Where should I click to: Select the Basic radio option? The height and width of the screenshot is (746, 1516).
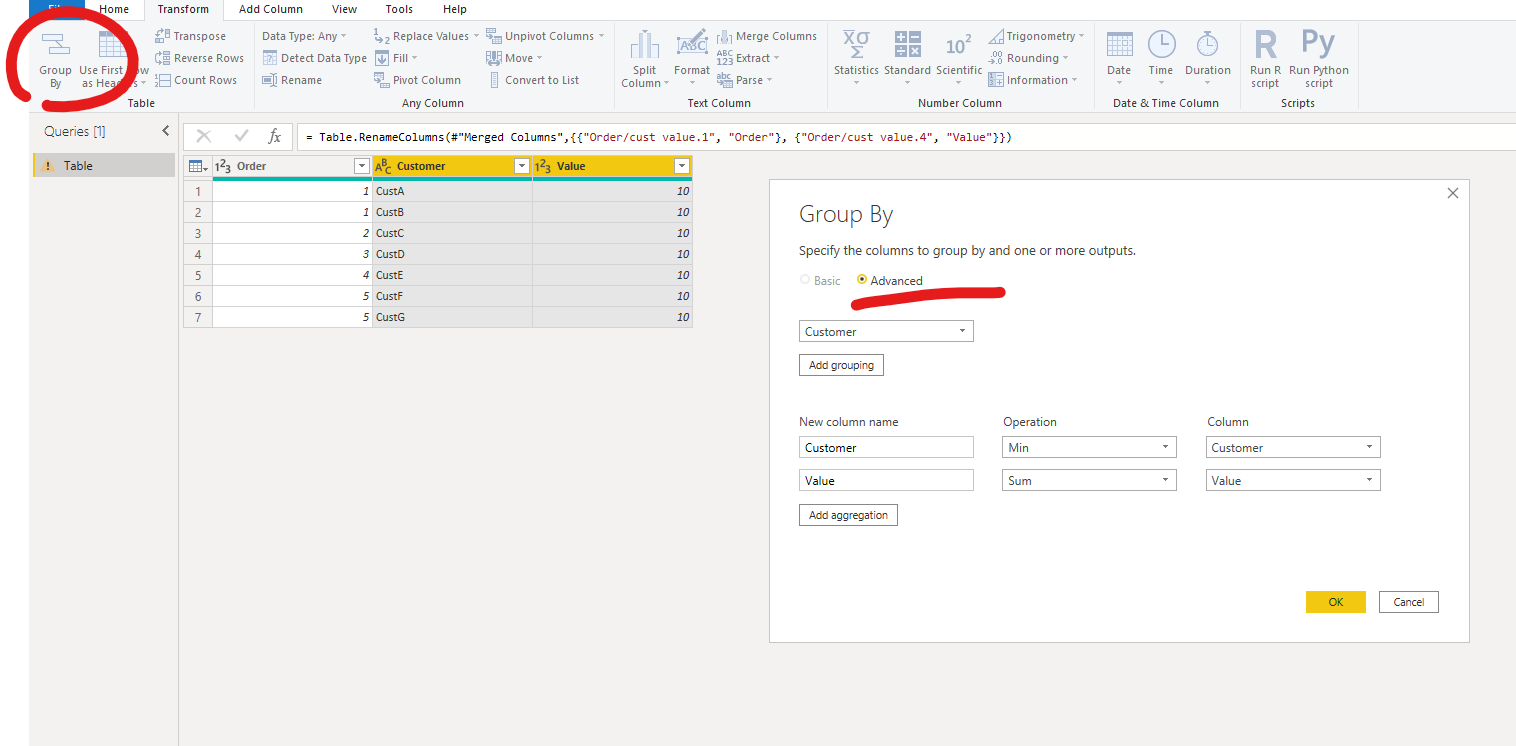805,280
